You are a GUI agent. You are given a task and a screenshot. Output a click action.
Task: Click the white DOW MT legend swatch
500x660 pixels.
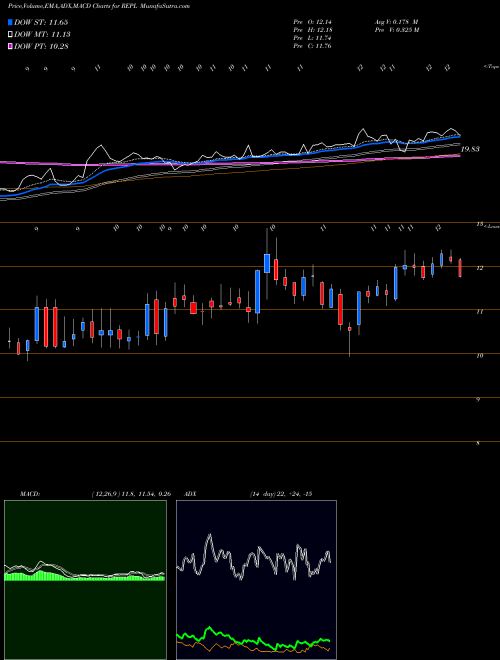point(10,35)
